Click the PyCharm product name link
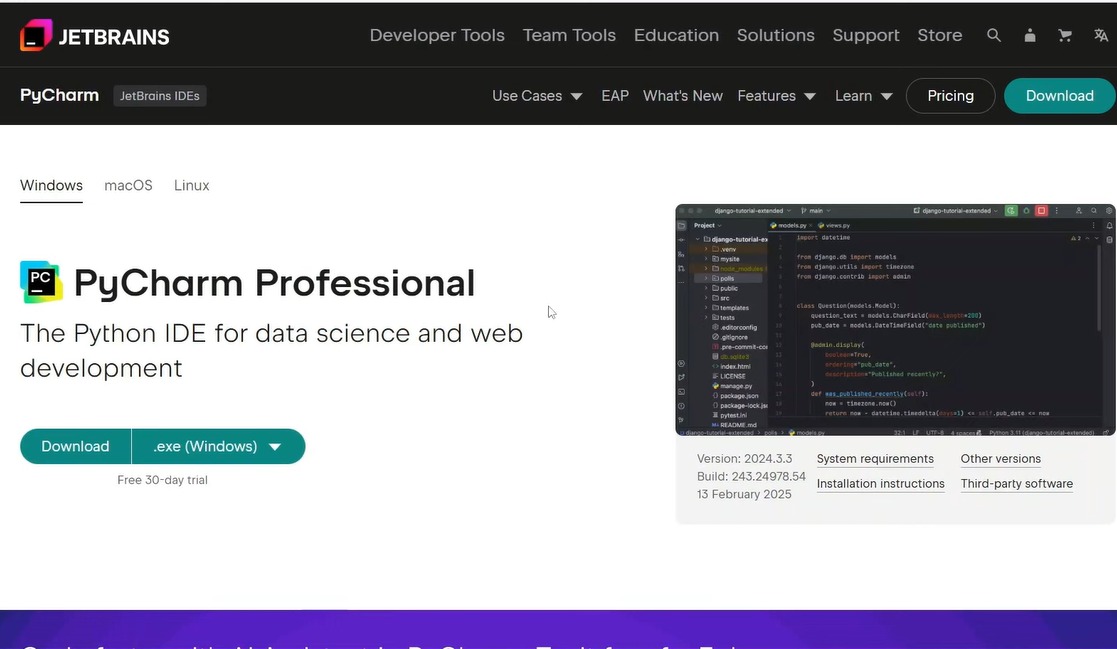 (59, 95)
